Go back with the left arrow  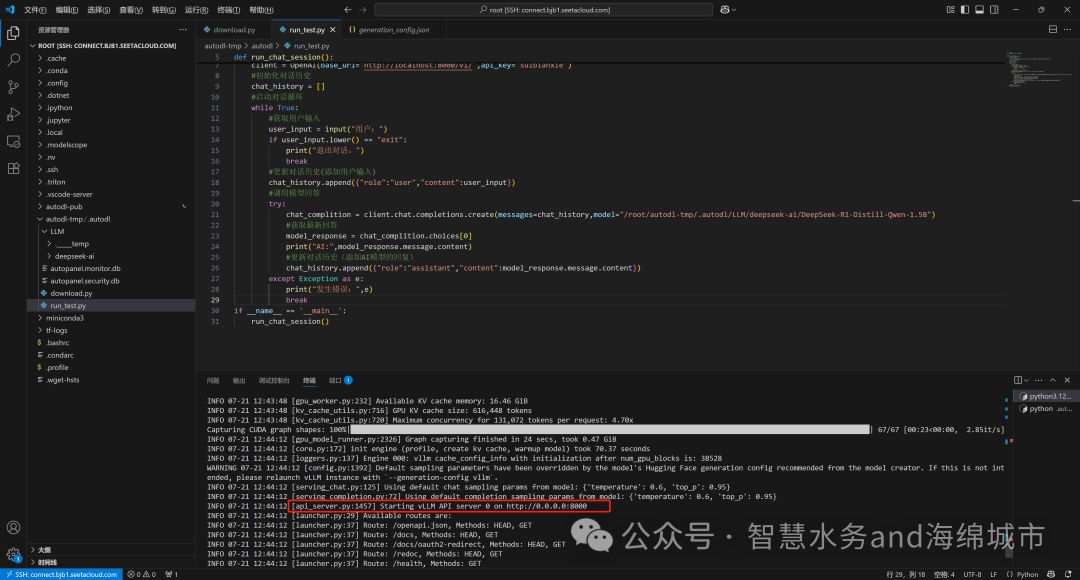tap(347, 10)
